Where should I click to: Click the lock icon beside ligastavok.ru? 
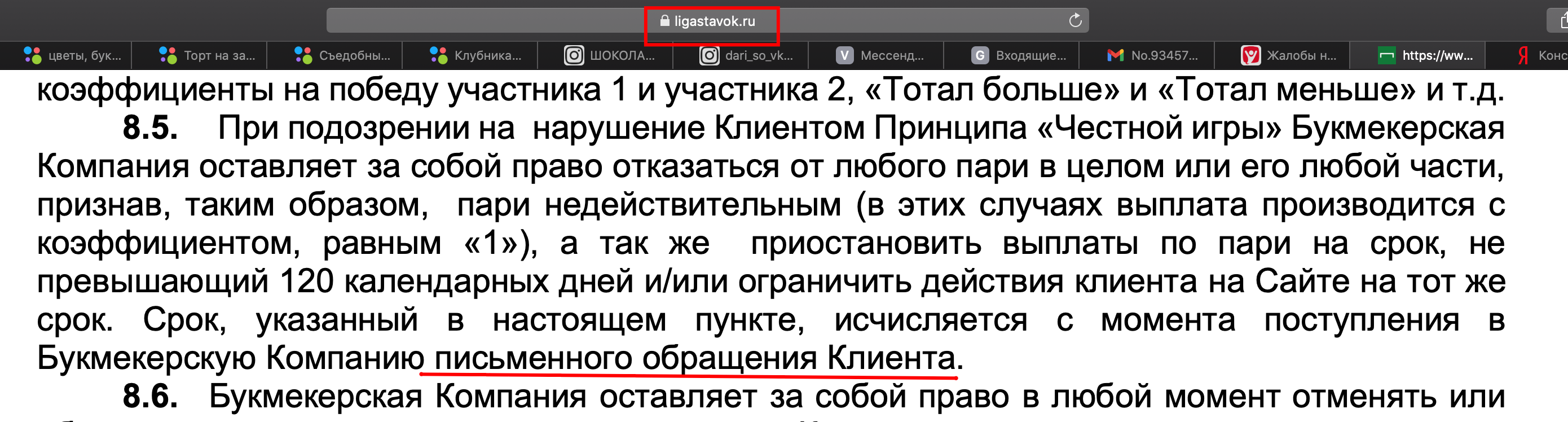click(x=664, y=21)
